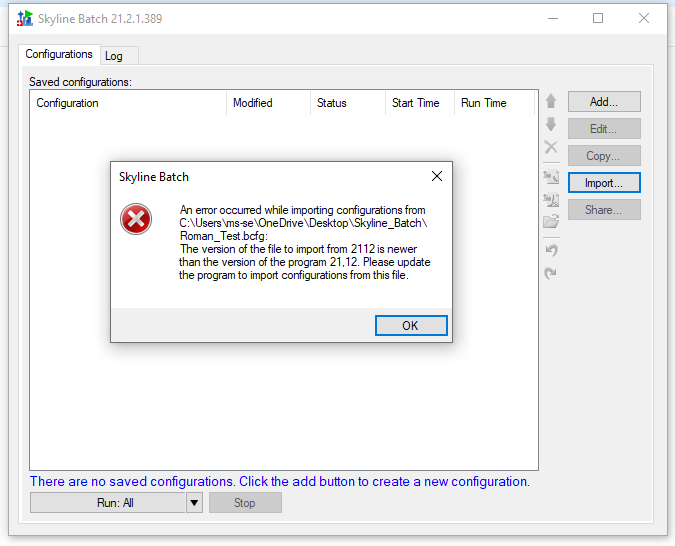Click the open results folder icon
The height and width of the screenshot is (546, 675).
click(550, 222)
